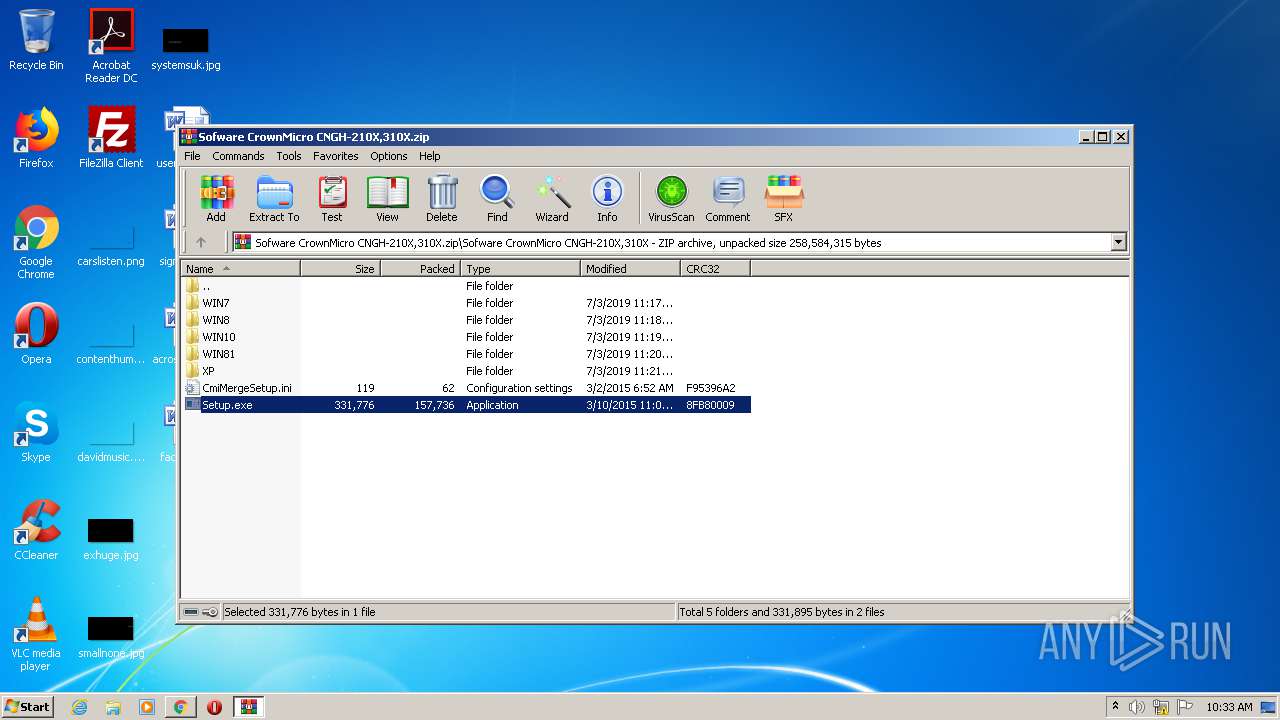The width and height of the screenshot is (1280, 720).
Task: Click the Start button
Action: (28, 707)
